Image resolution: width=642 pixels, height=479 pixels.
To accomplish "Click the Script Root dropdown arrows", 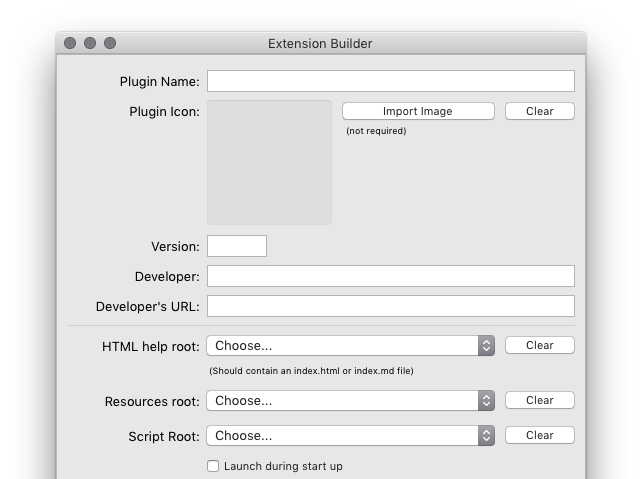I will [x=486, y=436].
